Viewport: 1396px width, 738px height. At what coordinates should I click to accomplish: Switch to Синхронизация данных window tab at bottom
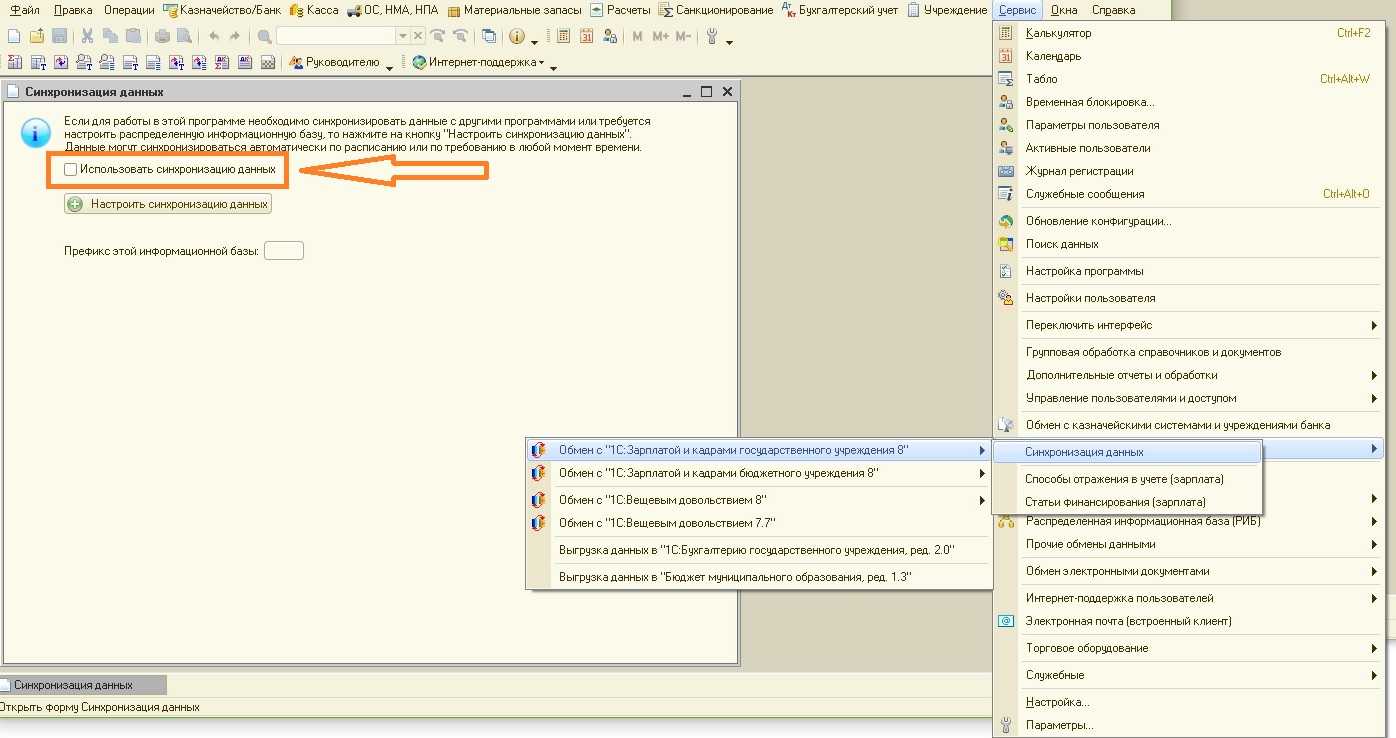(83, 685)
